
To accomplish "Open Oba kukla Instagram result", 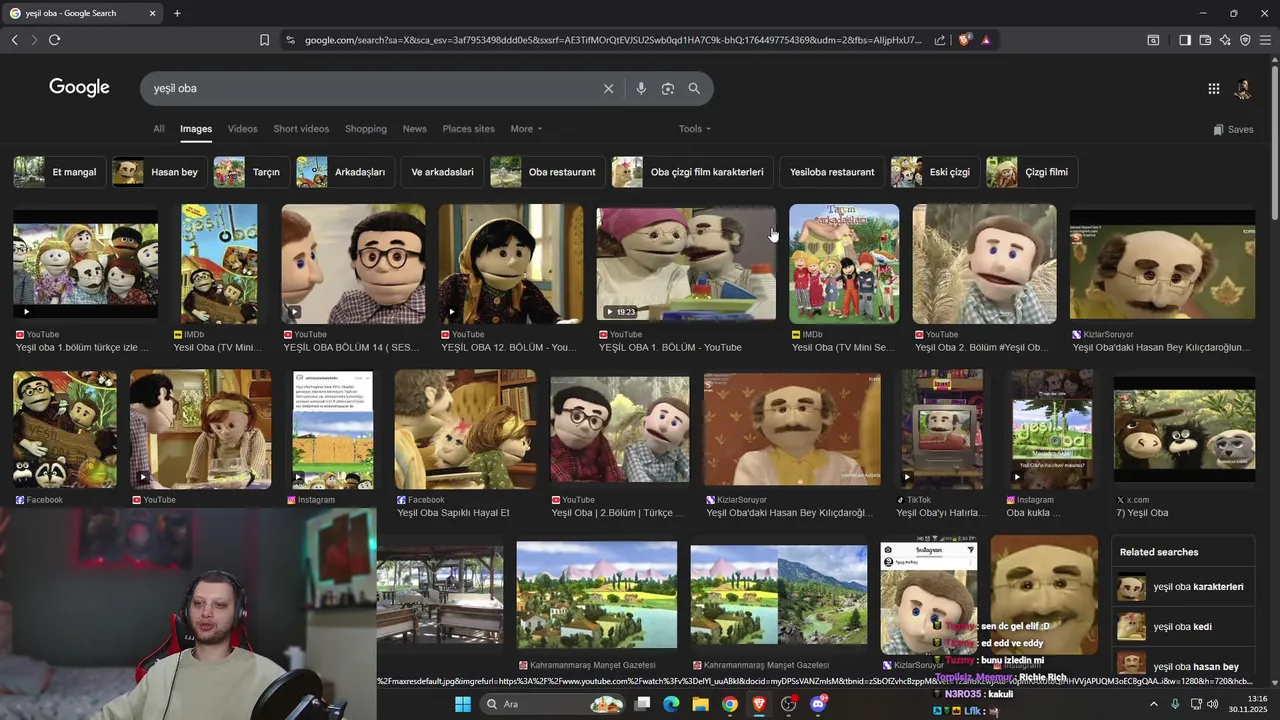I will (x=1051, y=430).
